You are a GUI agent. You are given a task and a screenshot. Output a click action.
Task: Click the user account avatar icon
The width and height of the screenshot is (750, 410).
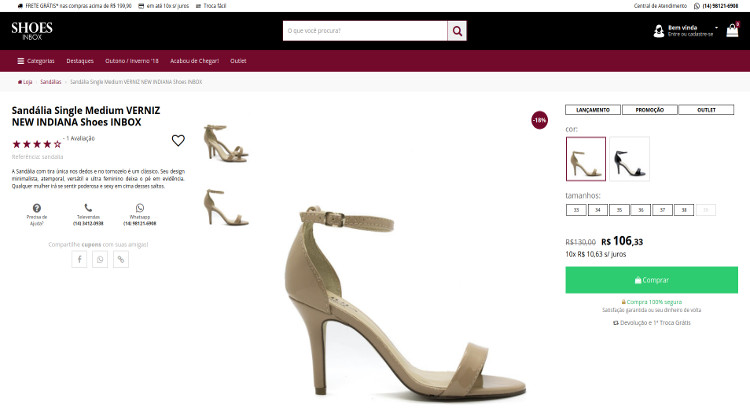point(659,31)
